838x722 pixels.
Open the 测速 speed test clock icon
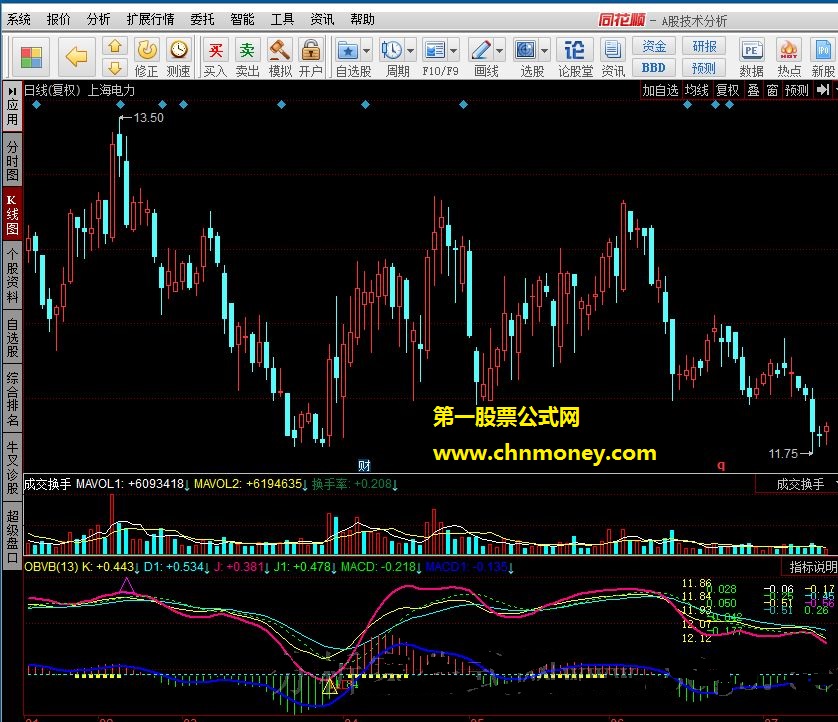pyautogui.click(x=179, y=58)
